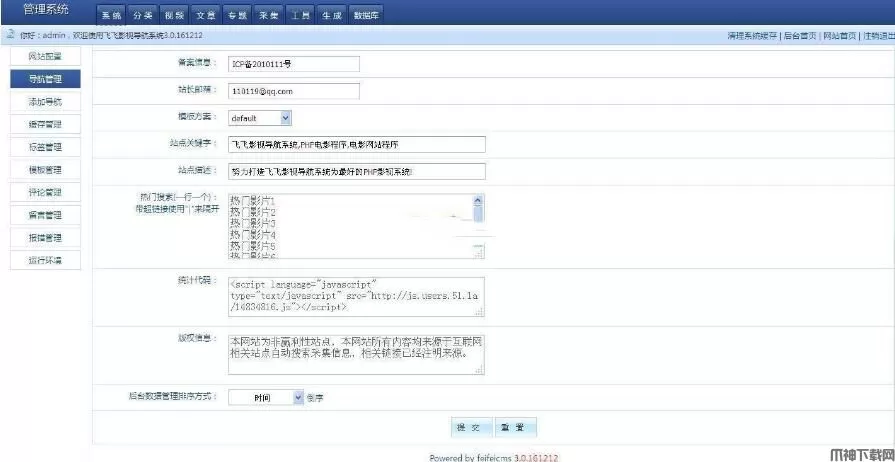
Task: Click the feifeicms footer link
Action: point(494,457)
